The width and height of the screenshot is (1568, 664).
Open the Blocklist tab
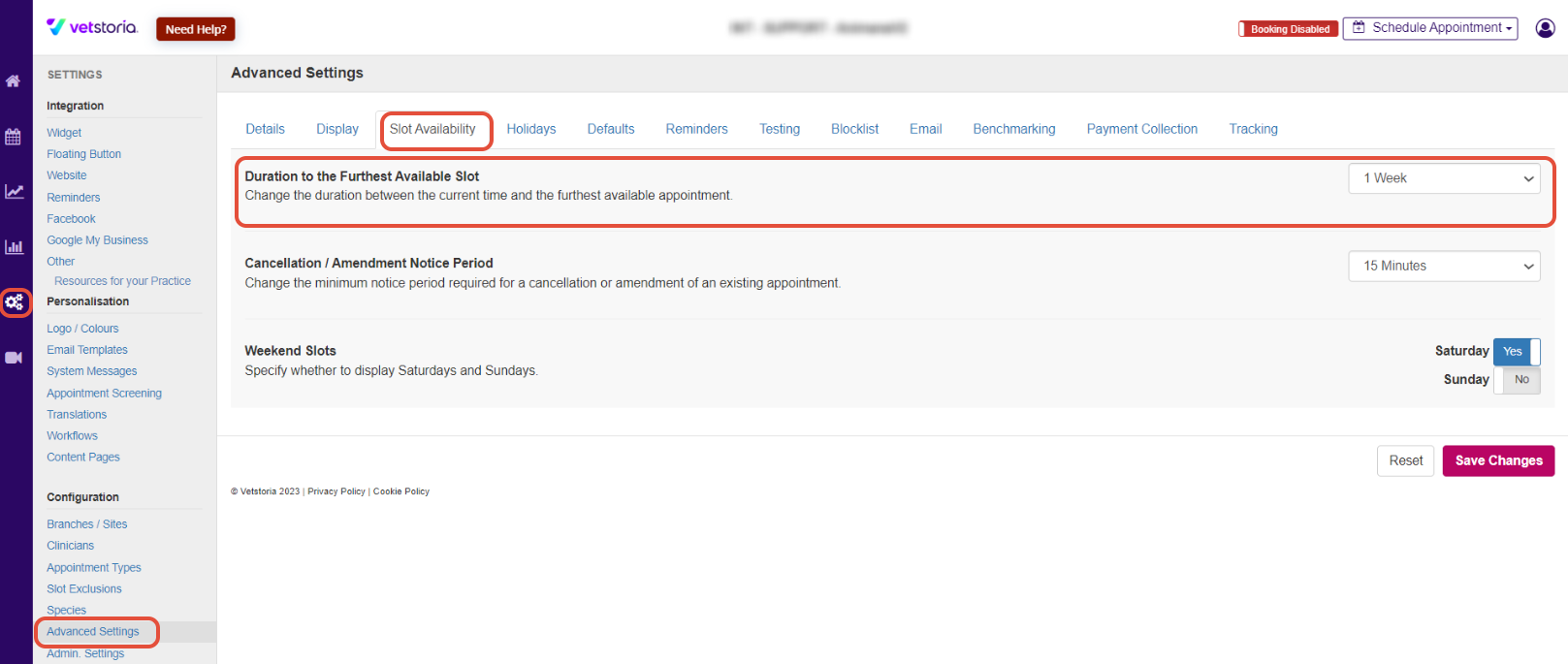854,129
